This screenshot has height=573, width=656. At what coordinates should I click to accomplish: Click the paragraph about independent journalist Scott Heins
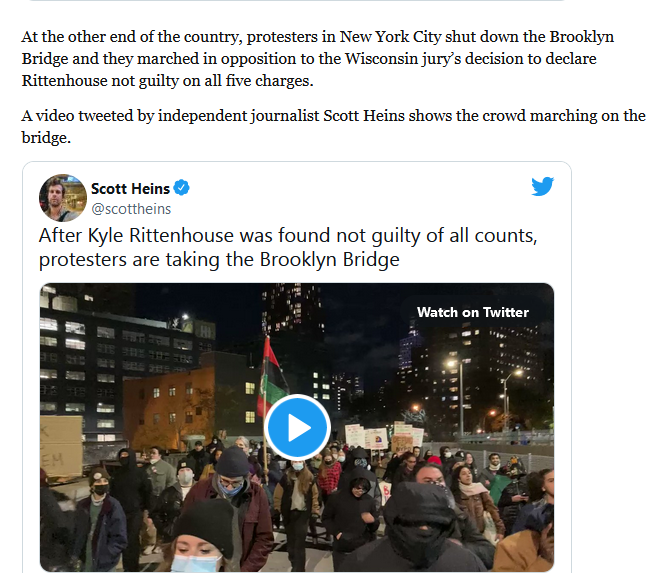(333, 126)
